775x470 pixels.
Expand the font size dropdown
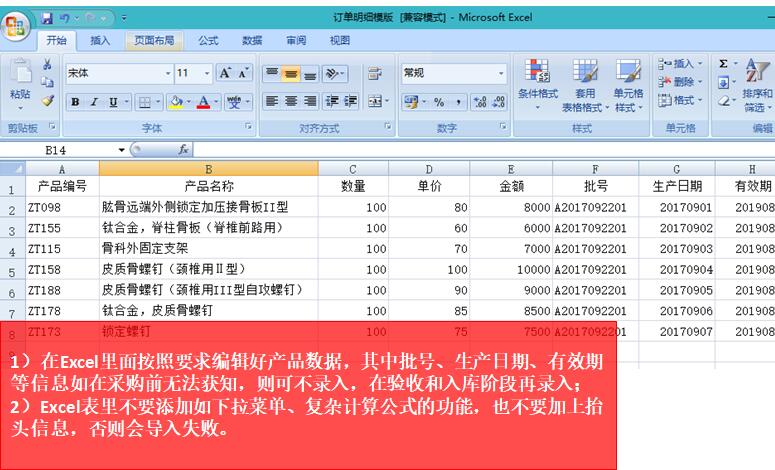[x=206, y=74]
